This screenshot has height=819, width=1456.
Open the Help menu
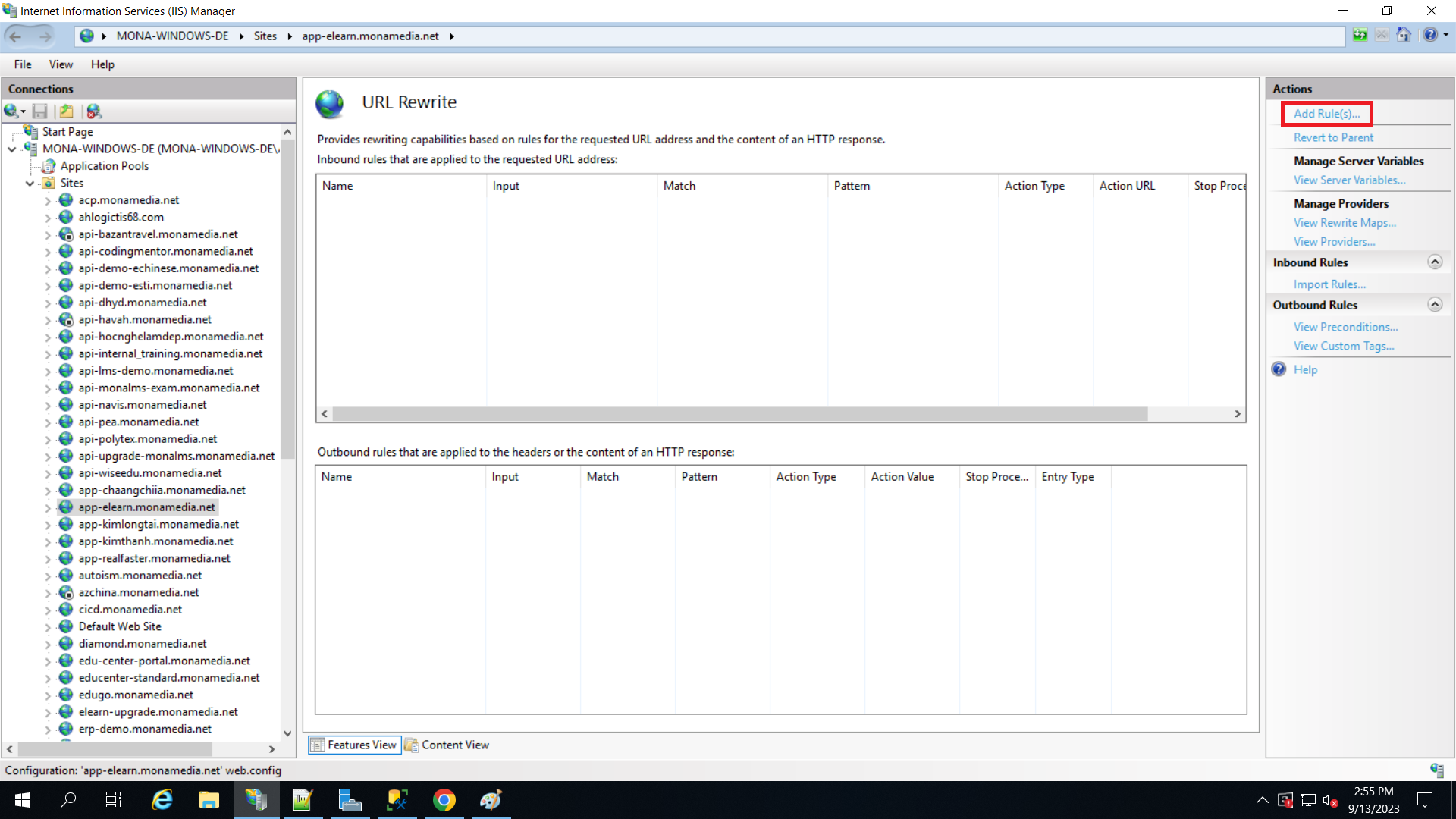click(102, 64)
